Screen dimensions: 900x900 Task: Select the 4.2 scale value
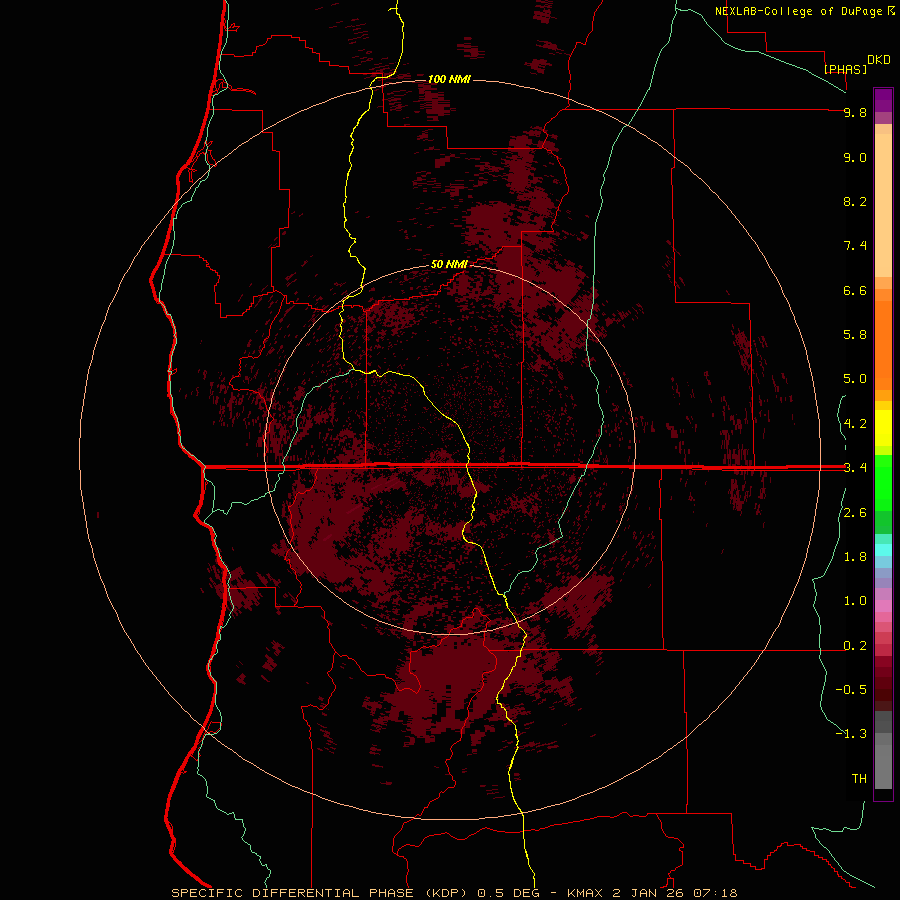pyautogui.click(x=855, y=424)
